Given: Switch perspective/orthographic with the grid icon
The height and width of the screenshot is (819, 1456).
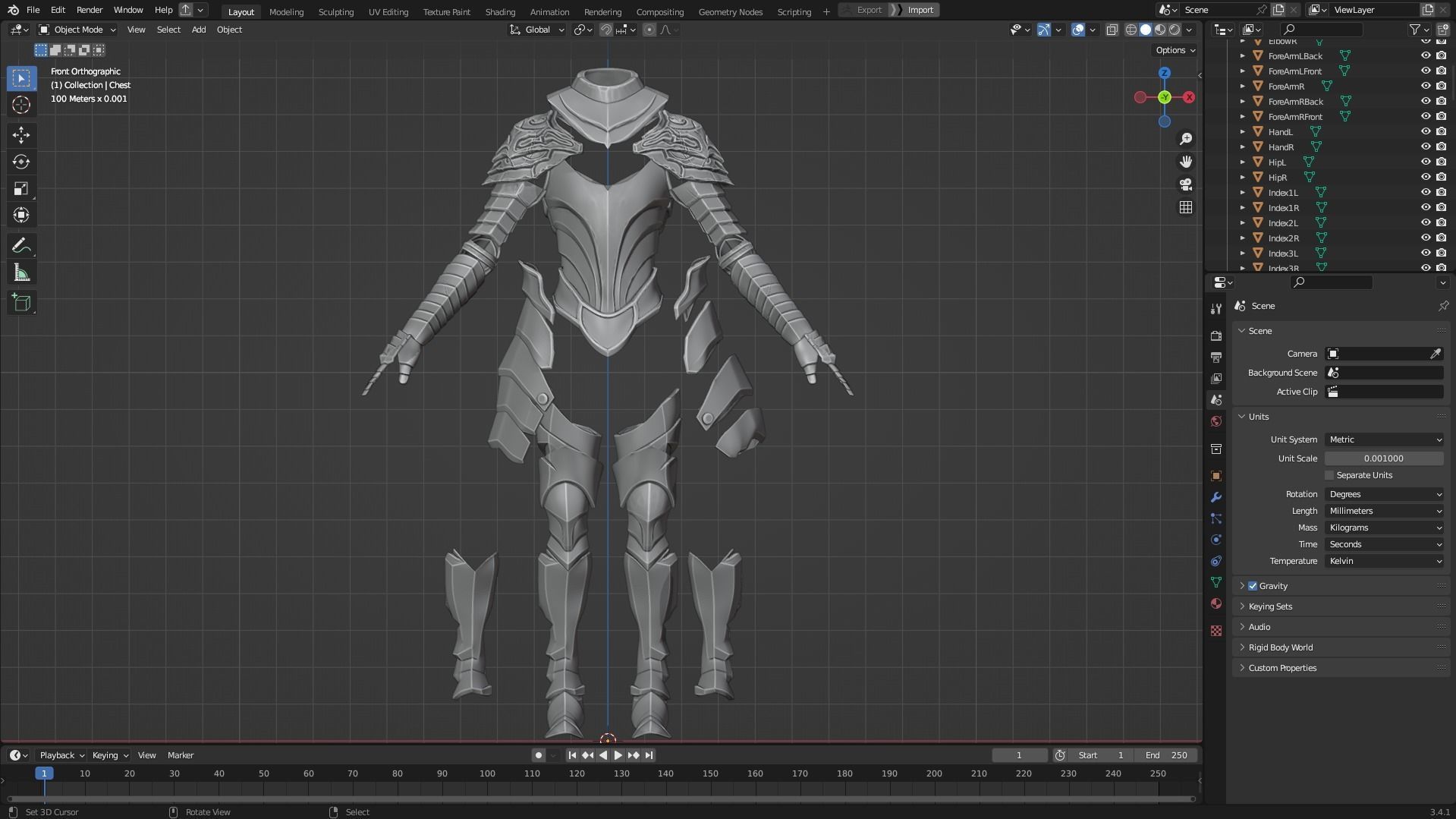Looking at the screenshot, I should pyautogui.click(x=1185, y=207).
